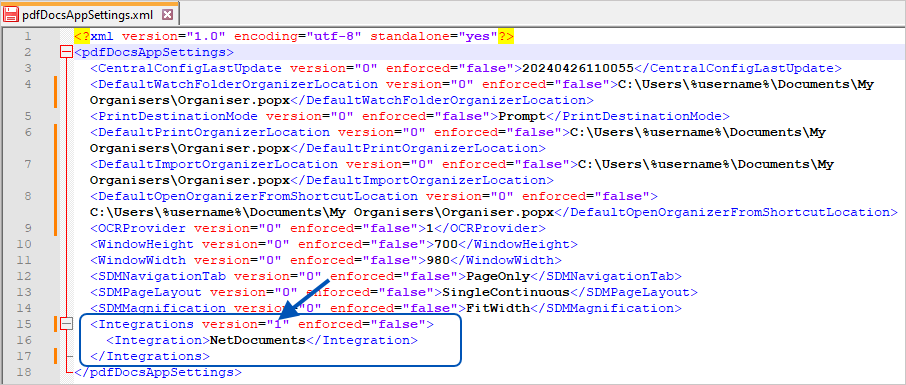The width and height of the screenshot is (906, 385).
Task: Click the opening PrintDestinationMode tag name
Action: (x=177, y=116)
